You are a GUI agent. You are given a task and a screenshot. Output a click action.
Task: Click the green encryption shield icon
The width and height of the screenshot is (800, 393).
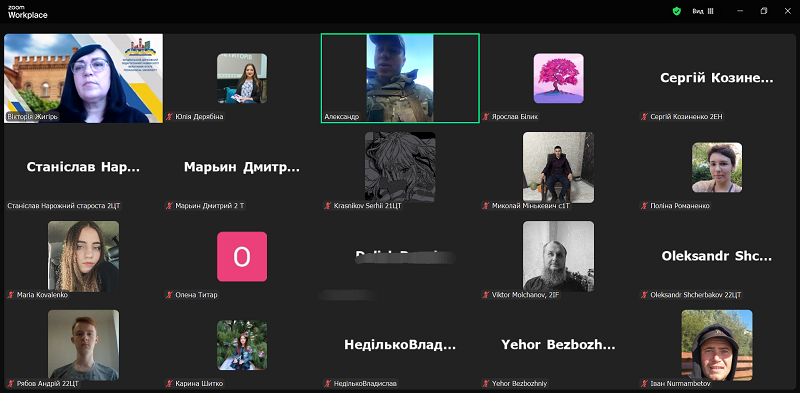click(x=677, y=11)
